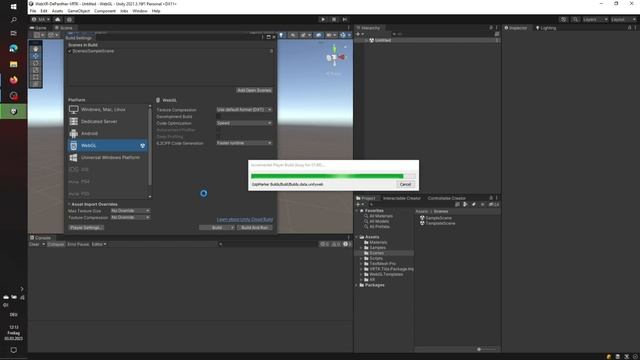Click the Hierarchy add (+) dropdown
This screenshot has width=640, height=360.
coord(360,34)
